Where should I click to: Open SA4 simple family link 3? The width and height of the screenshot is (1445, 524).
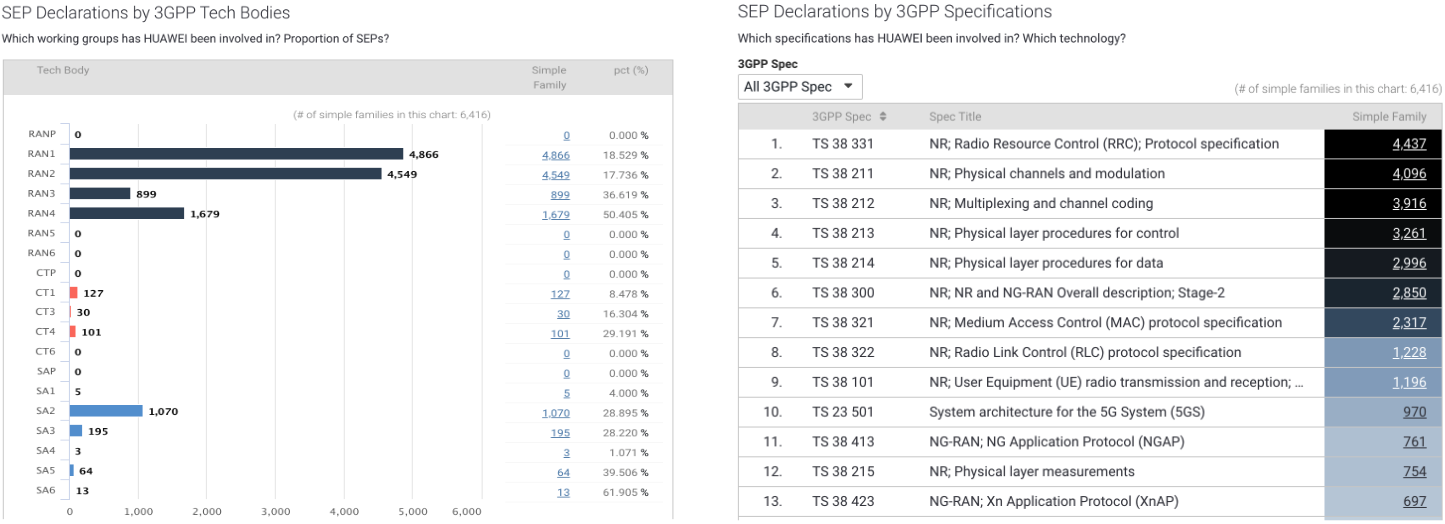[567, 453]
